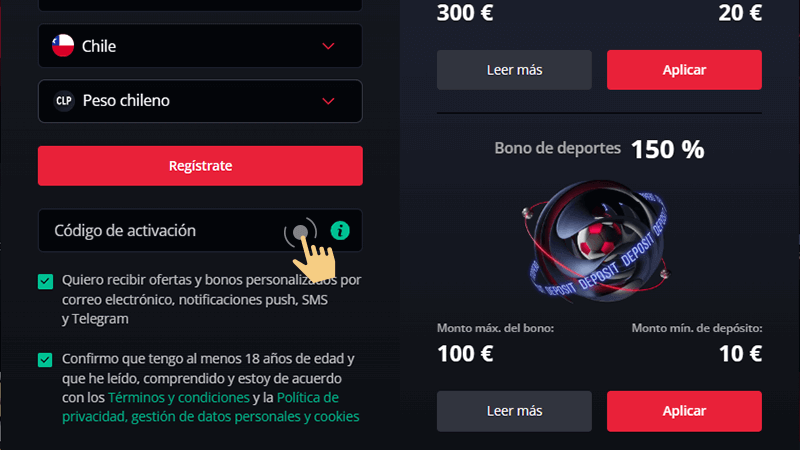Click Leer más for the 300 € bonus
The height and width of the screenshot is (450, 800).
tap(514, 70)
